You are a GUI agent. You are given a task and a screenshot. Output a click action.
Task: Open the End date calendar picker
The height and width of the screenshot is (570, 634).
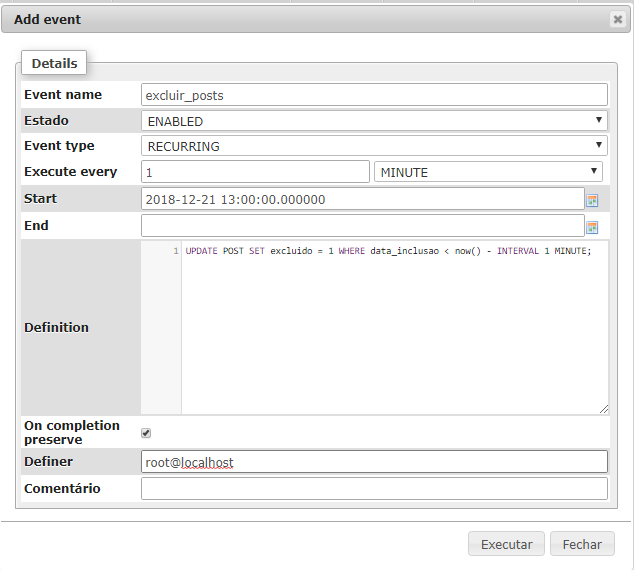592,228
